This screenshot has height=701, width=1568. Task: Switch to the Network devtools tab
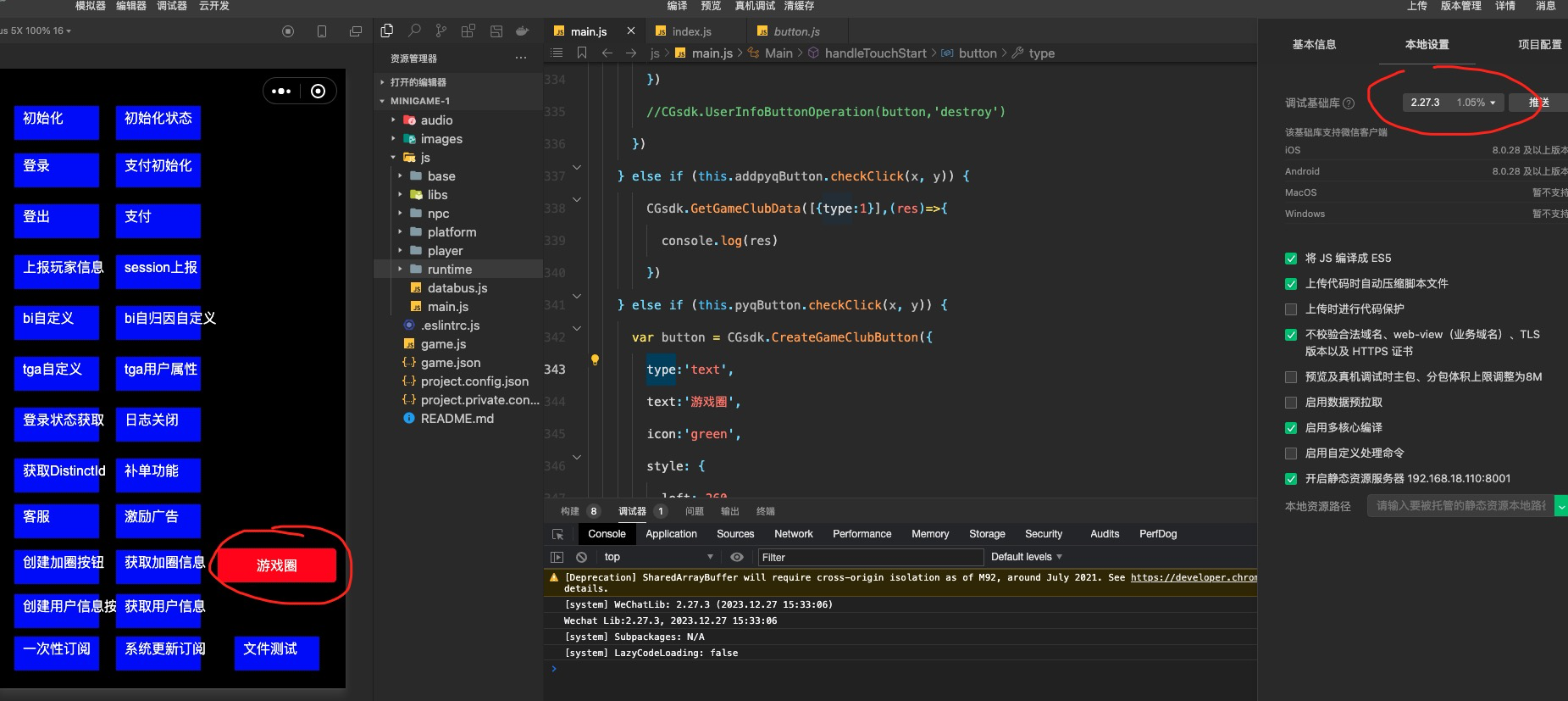(x=793, y=534)
